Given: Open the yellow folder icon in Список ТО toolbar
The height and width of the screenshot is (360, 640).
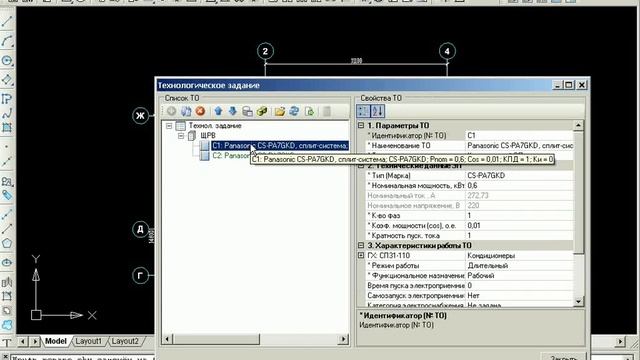Looking at the screenshot, I should pos(280,111).
